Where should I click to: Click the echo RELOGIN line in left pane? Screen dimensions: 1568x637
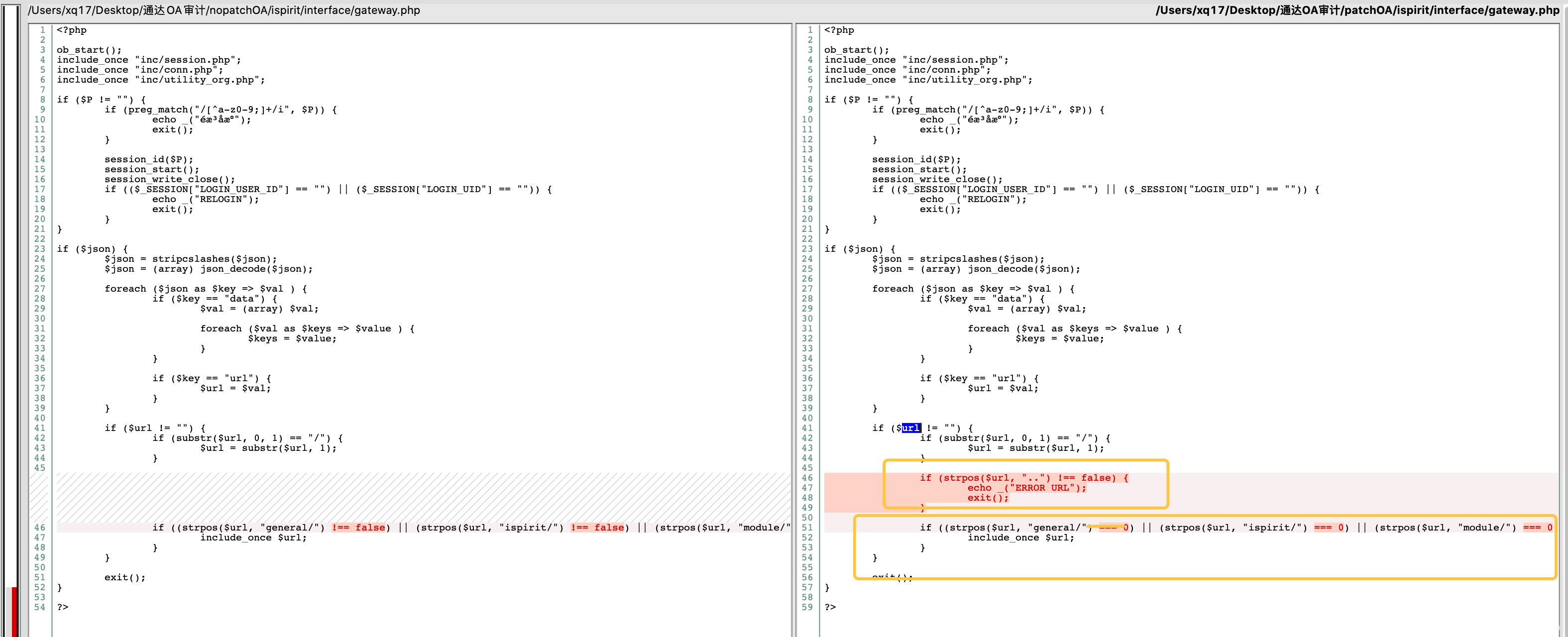tap(205, 200)
